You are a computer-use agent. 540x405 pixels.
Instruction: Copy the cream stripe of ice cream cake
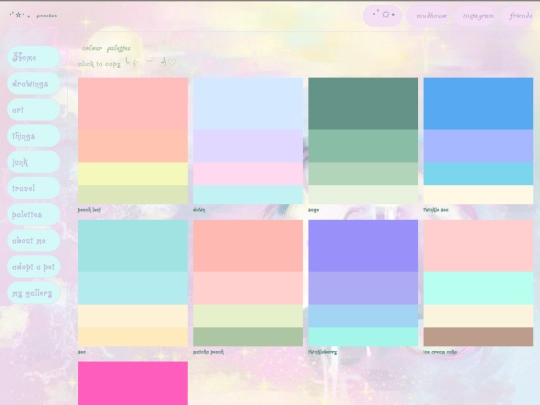478,316
